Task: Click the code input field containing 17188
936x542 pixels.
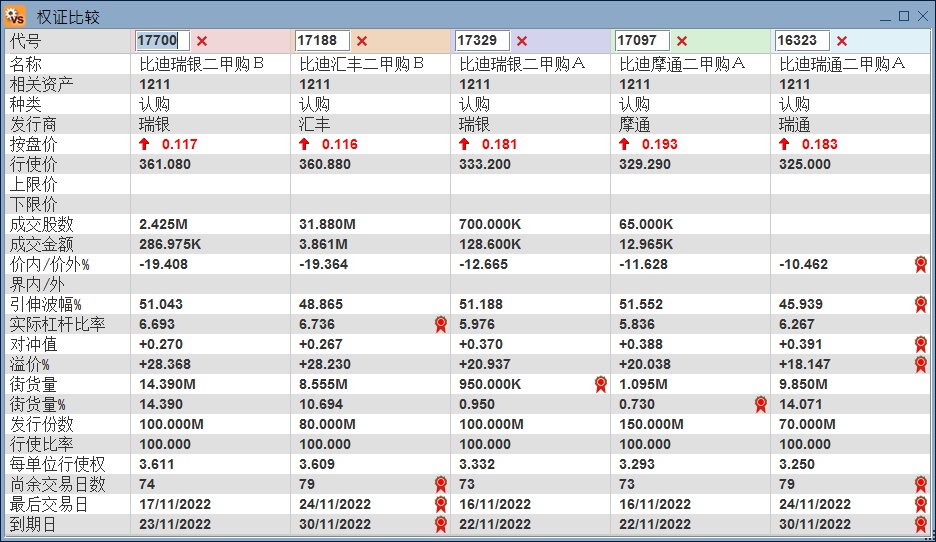Action: (x=322, y=41)
